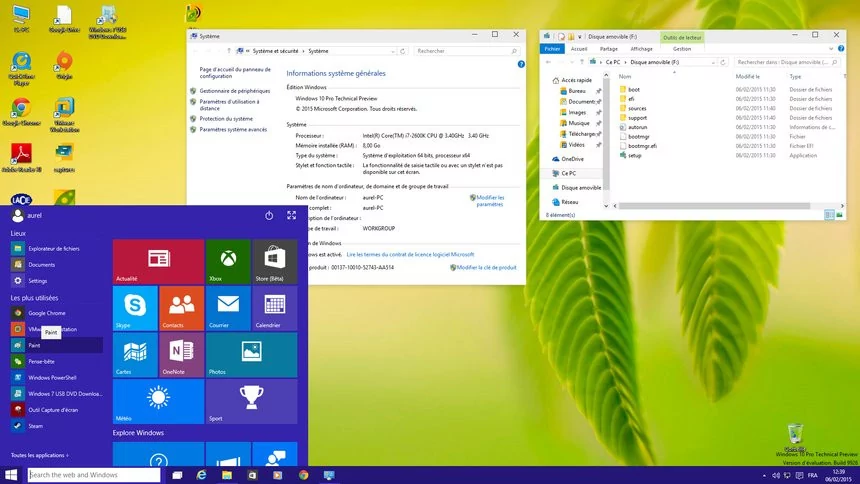Click Modifier la clé de produit
This screenshot has height=484, width=860.
pyautogui.click(x=486, y=268)
